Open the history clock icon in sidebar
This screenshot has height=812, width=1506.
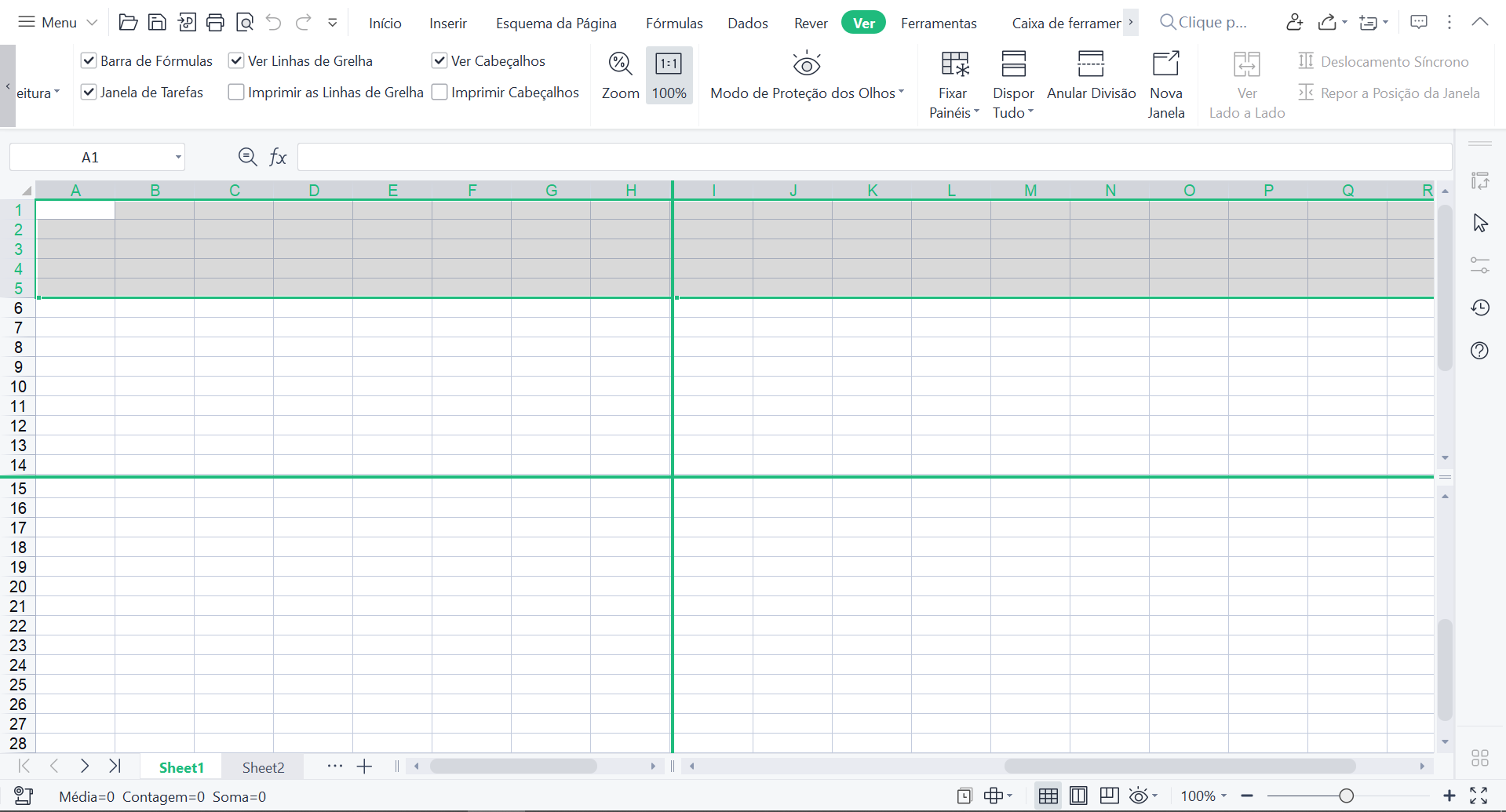click(1480, 308)
